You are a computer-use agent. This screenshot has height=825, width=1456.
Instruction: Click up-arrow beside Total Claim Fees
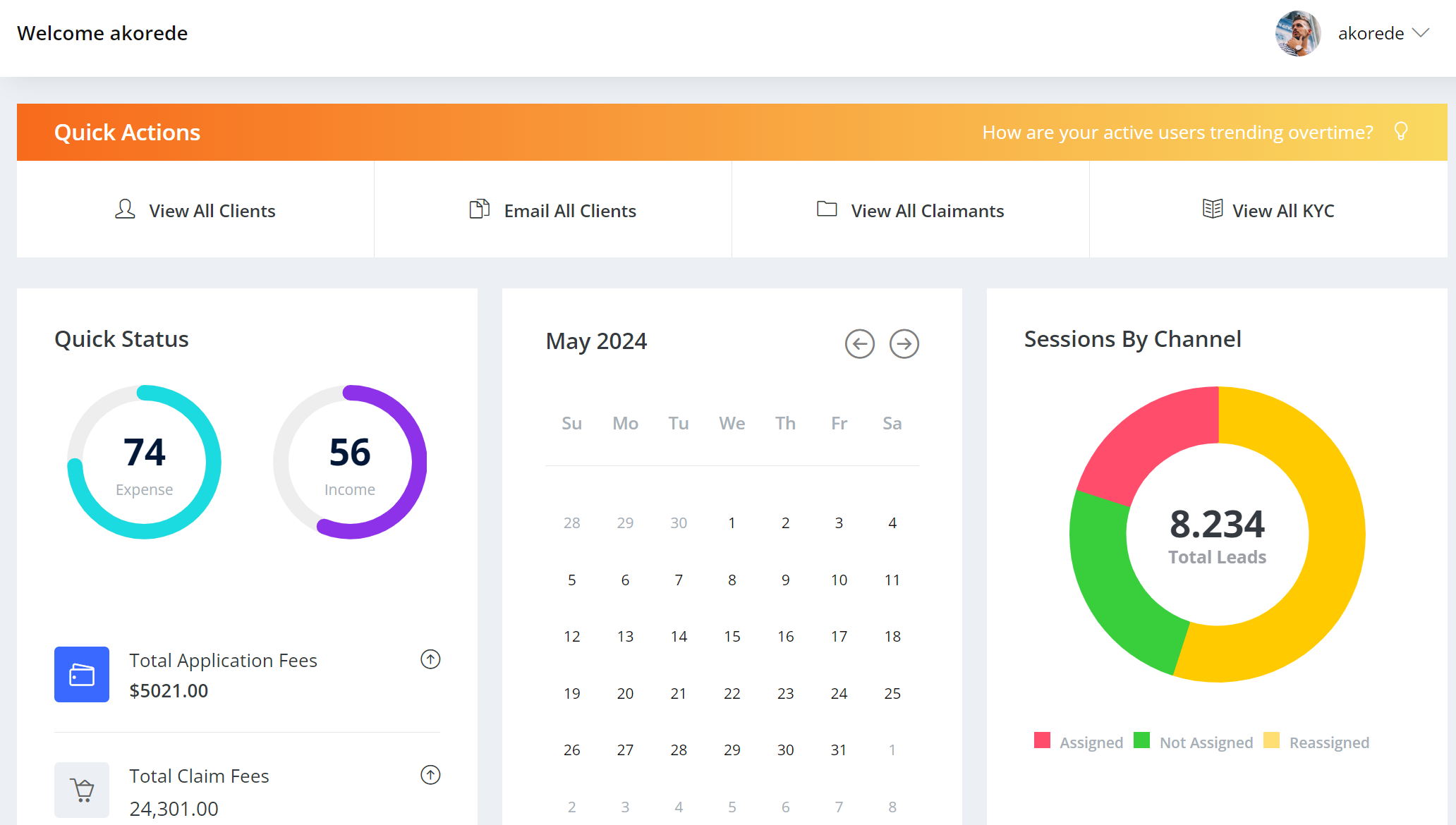click(x=430, y=775)
